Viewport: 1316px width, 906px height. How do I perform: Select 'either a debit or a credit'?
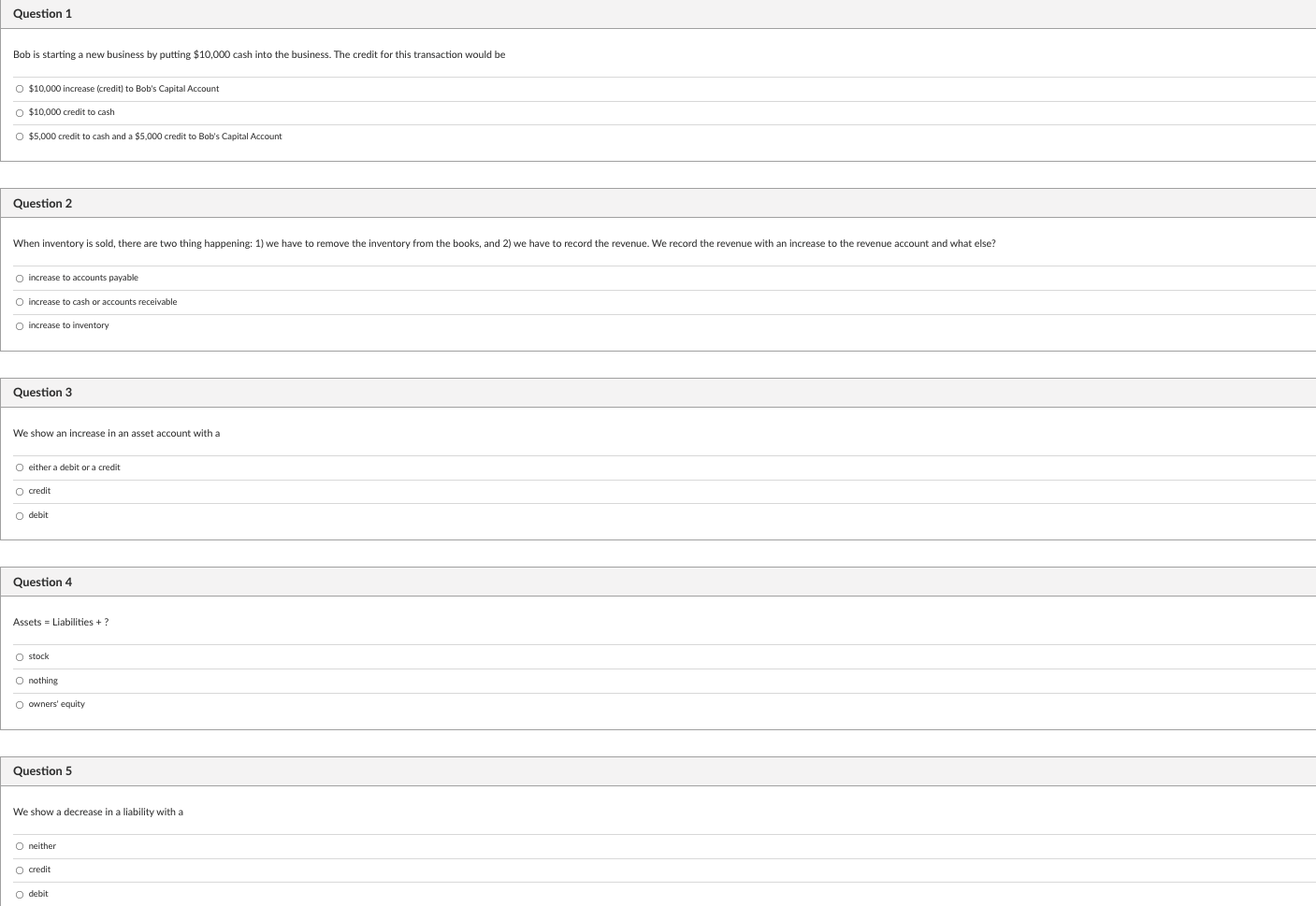pos(20,467)
